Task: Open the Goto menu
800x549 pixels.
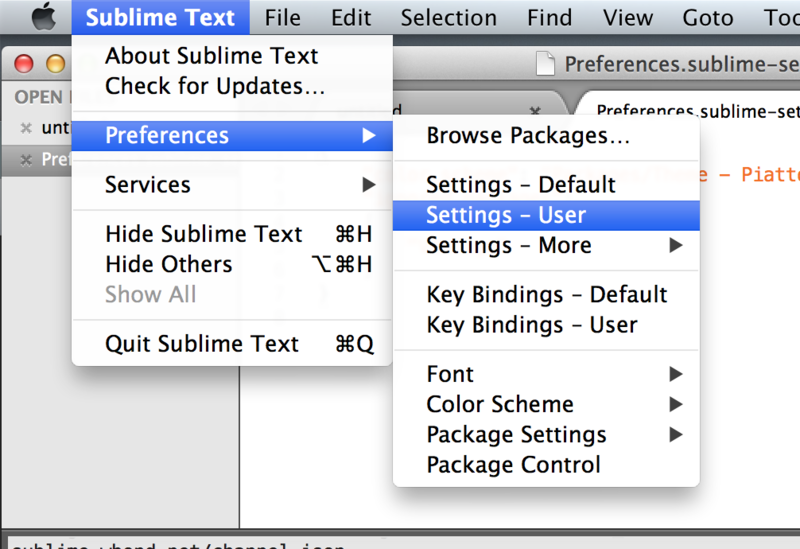Action: (708, 18)
